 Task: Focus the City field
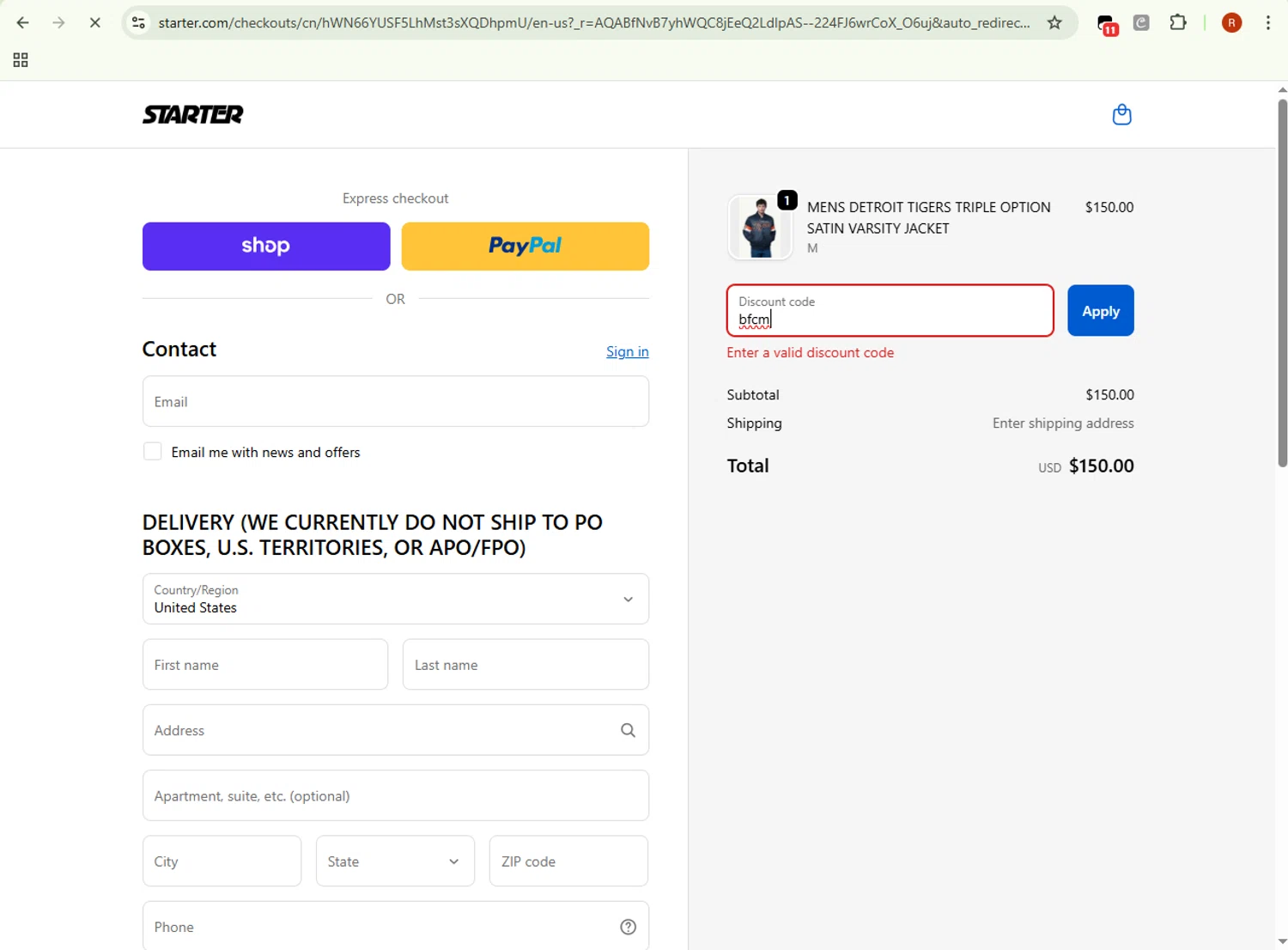[x=222, y=861]
